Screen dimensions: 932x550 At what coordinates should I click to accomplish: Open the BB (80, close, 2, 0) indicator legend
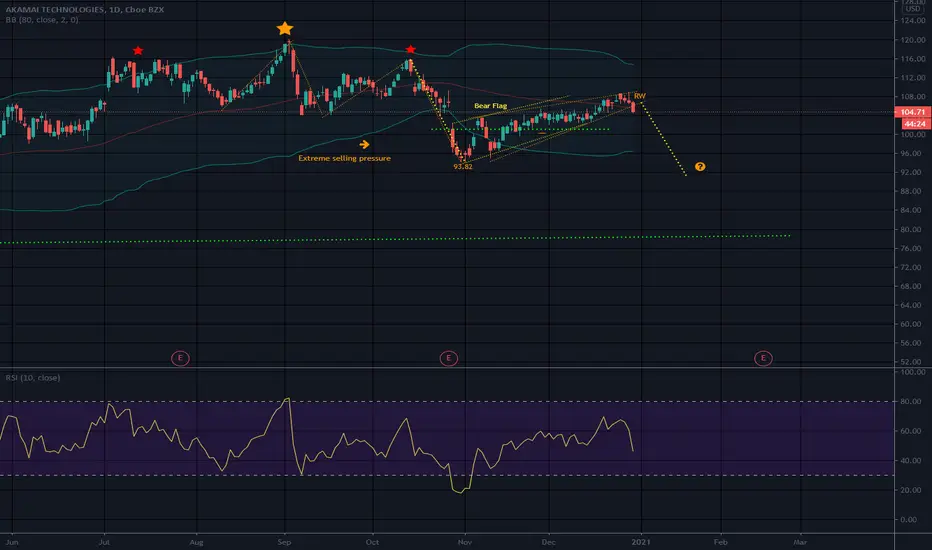coord(42,20)
